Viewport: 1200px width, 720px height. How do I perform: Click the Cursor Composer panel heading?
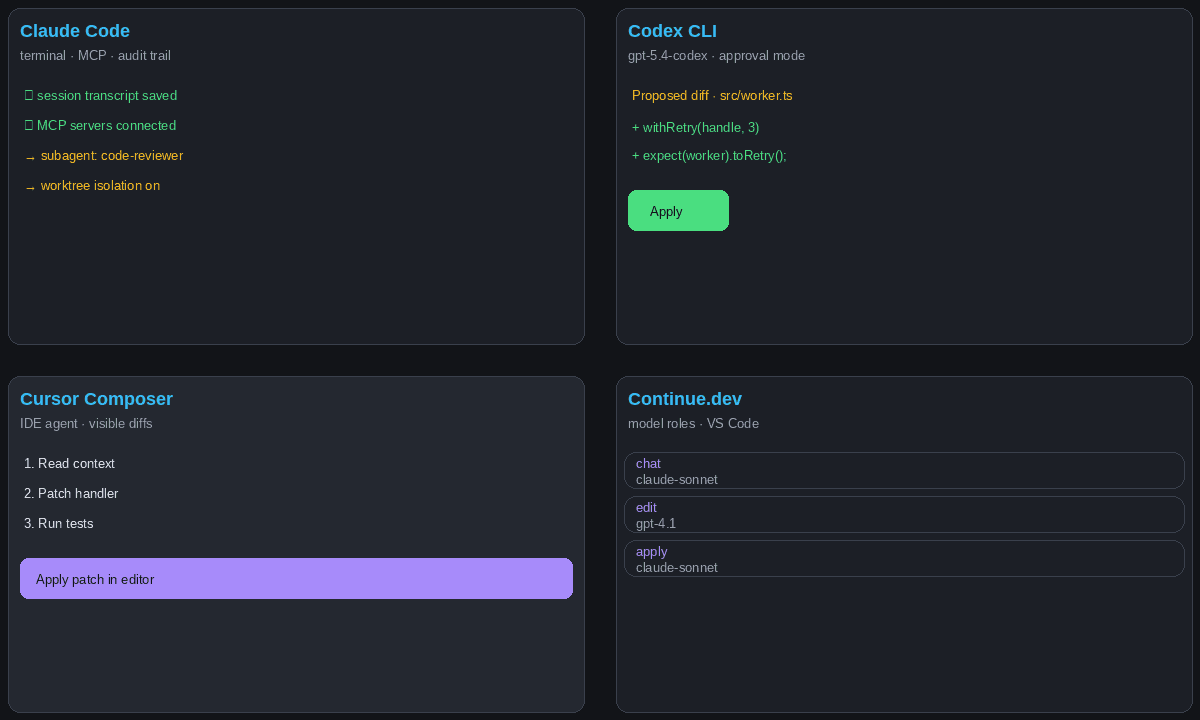coord(96,399)
